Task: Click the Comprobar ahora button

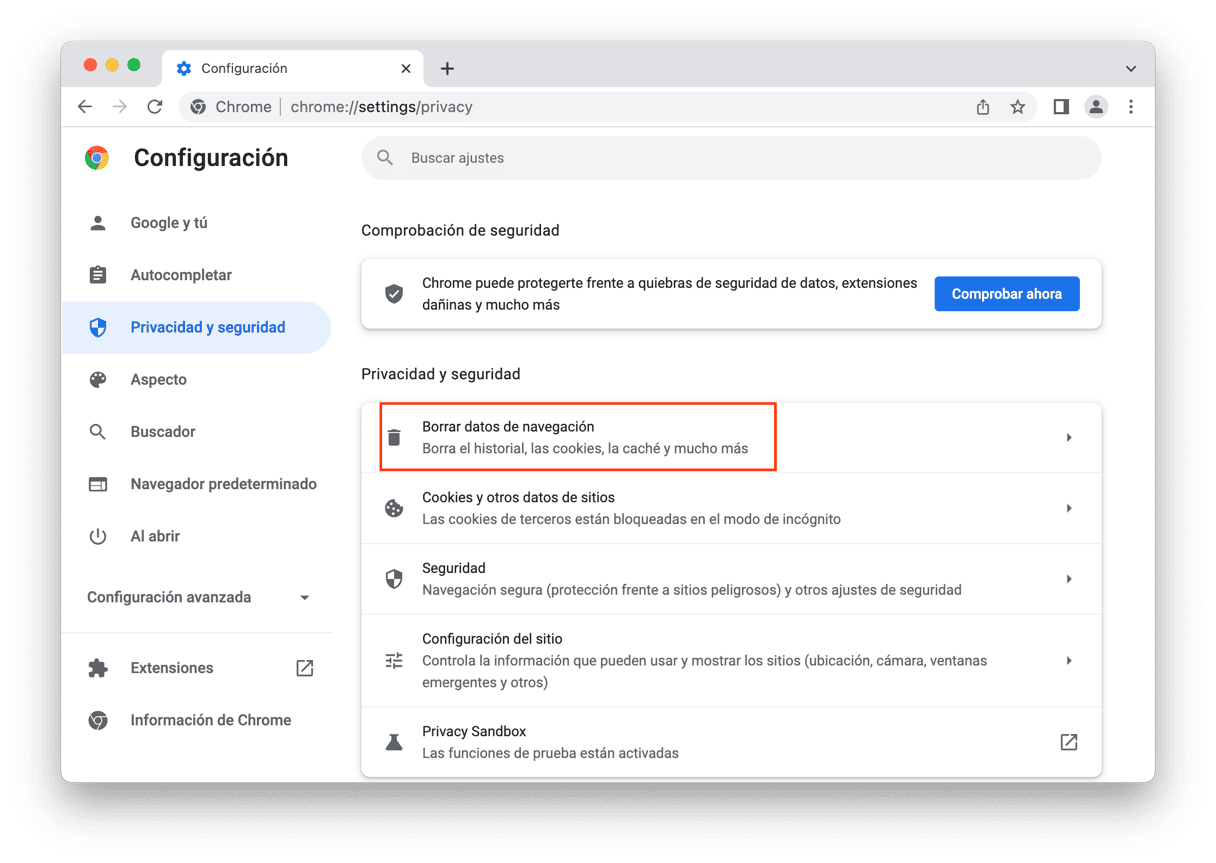Action: coord(1007,294)
